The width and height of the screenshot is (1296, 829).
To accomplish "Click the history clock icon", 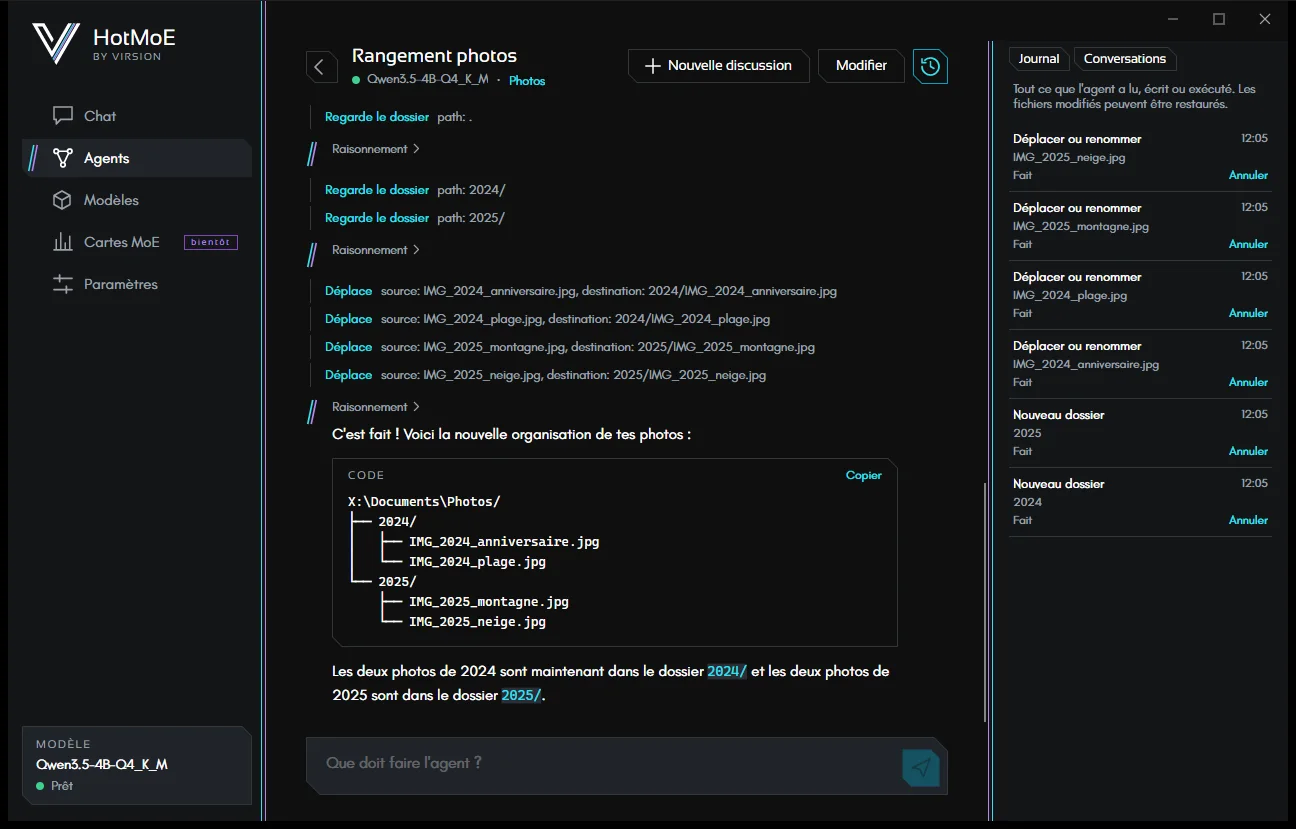I will 930,66.
